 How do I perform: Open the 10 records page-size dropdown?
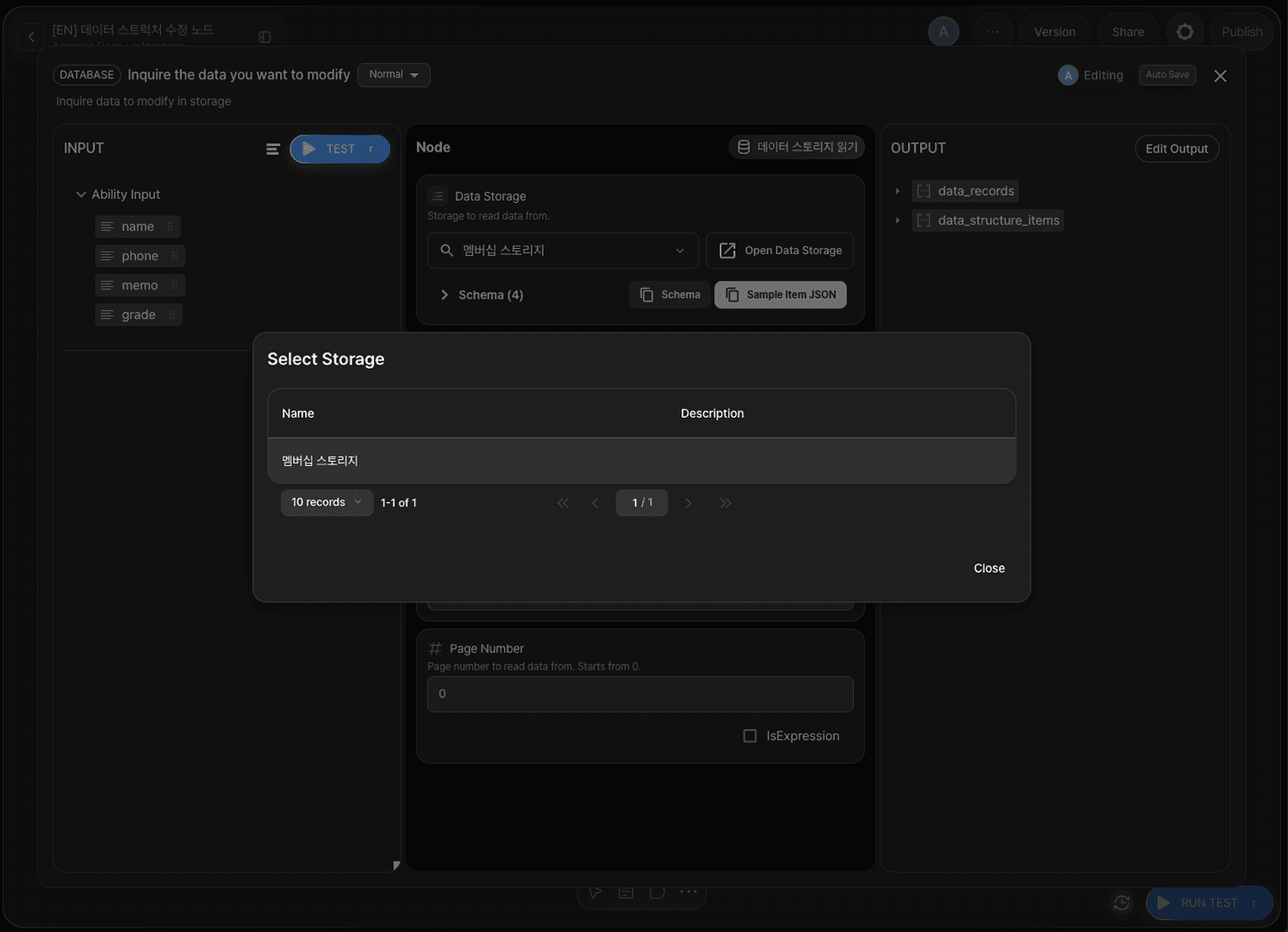[x=327, y=502]
